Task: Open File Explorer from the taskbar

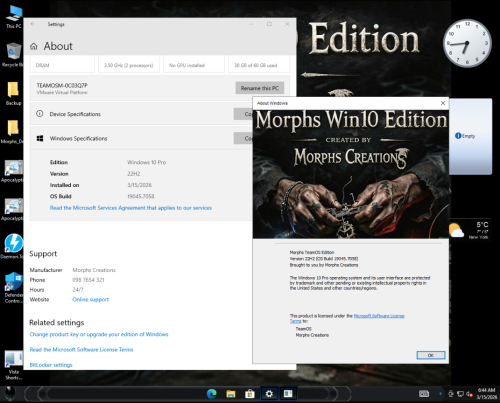Action: 231,394
